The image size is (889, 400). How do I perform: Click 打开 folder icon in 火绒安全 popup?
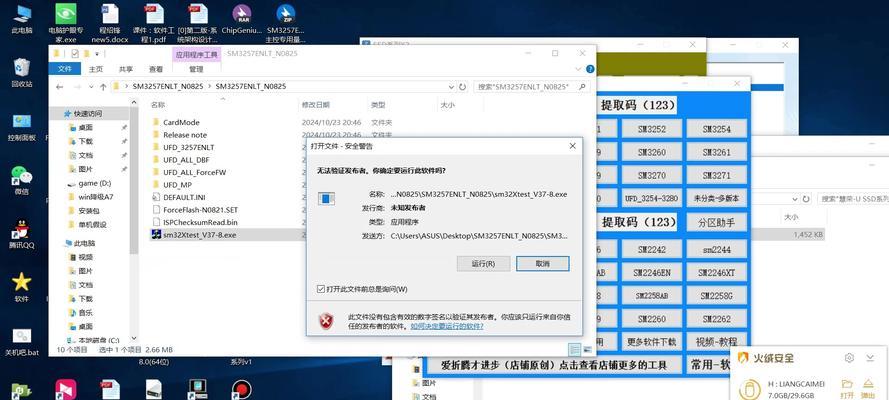point(848,388)
